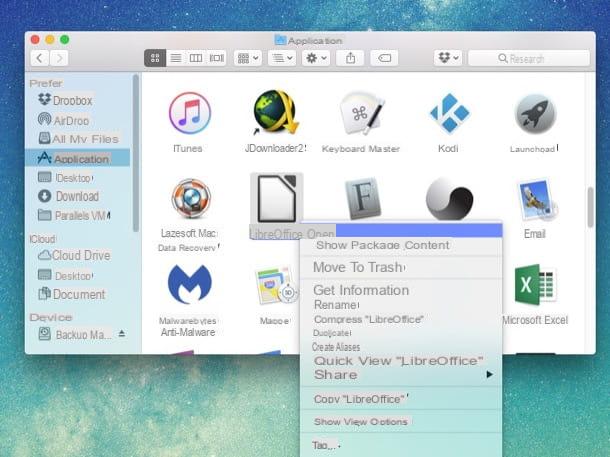Click the Share toolbar button

tap(351, 58)
